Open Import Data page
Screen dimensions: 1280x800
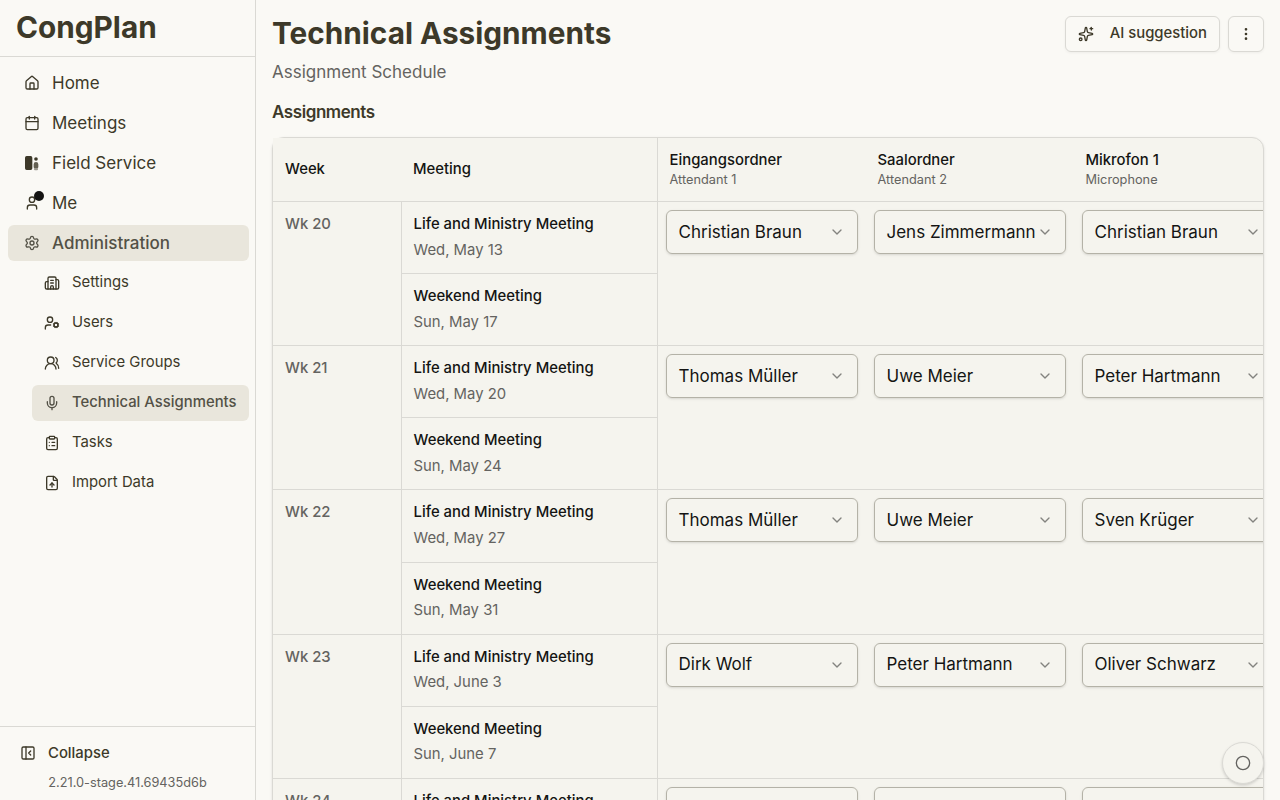coord(140,482)
